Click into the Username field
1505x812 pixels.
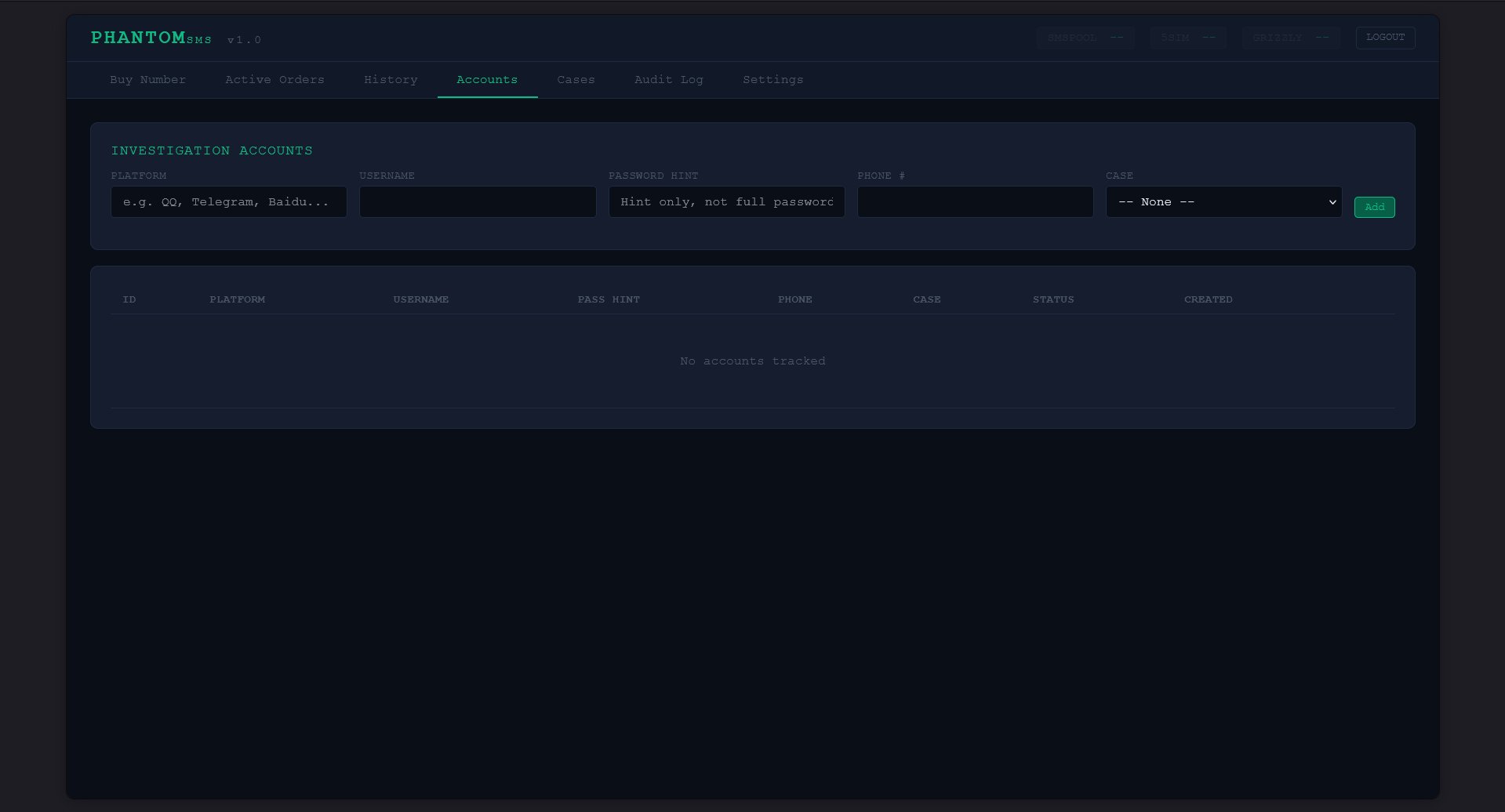[x=477, y=202]
